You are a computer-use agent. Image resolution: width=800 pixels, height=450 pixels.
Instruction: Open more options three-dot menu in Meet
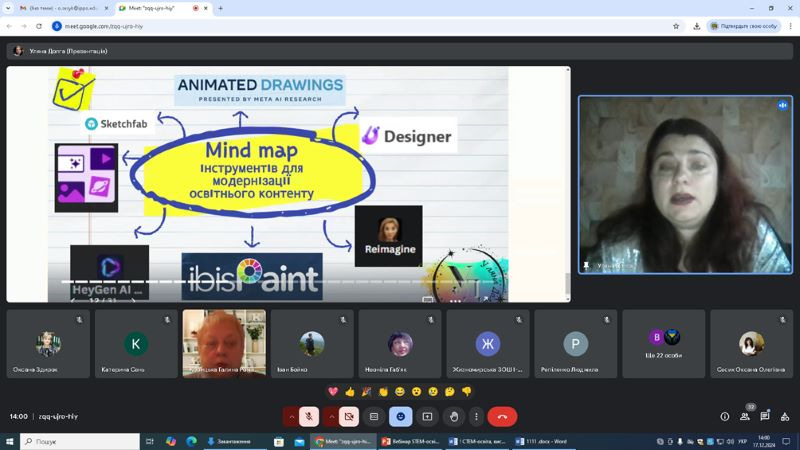(476, 417)
